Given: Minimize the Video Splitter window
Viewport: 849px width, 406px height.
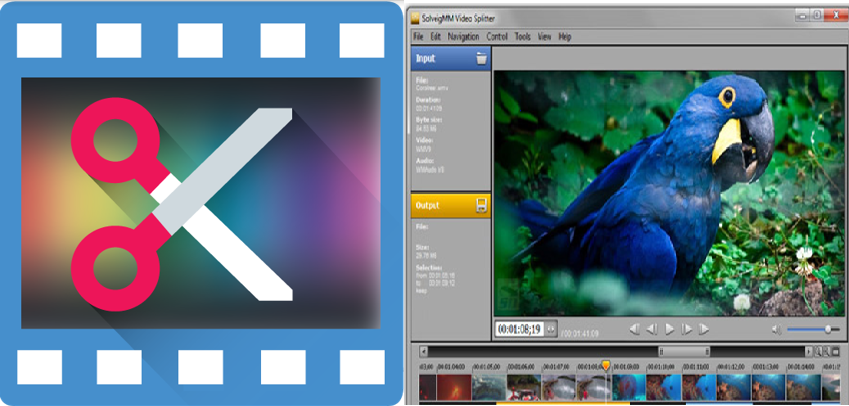Looking at the screenshot, I should point(804,15).
